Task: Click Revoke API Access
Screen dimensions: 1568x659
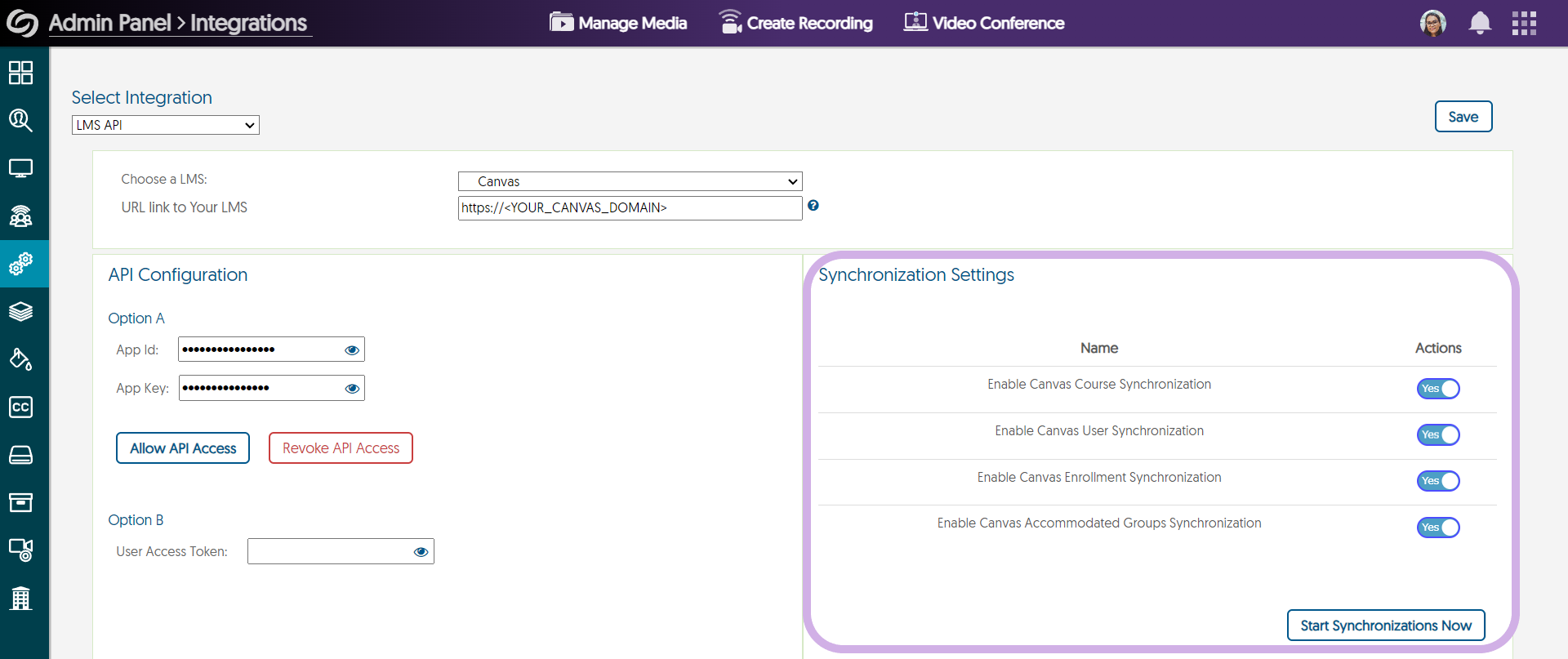Action: click(341, 448)
